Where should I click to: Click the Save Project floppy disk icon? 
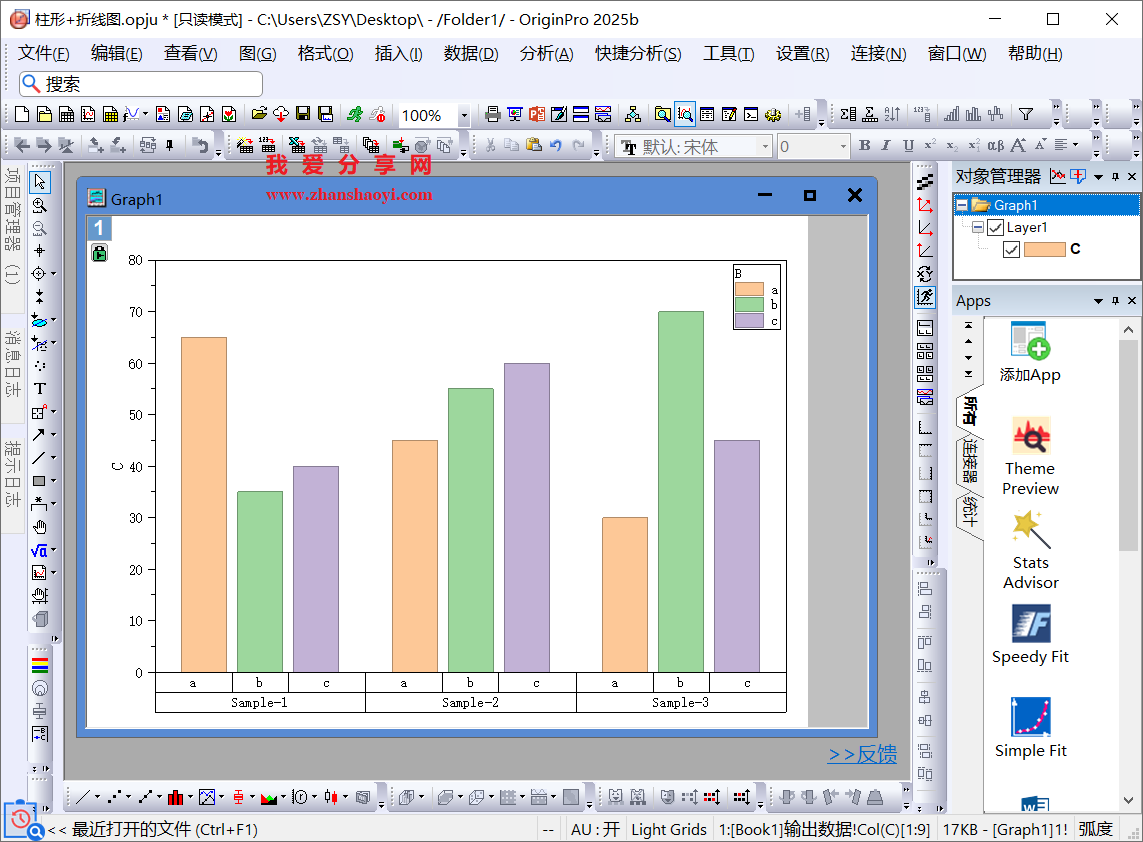pos(303,115)
